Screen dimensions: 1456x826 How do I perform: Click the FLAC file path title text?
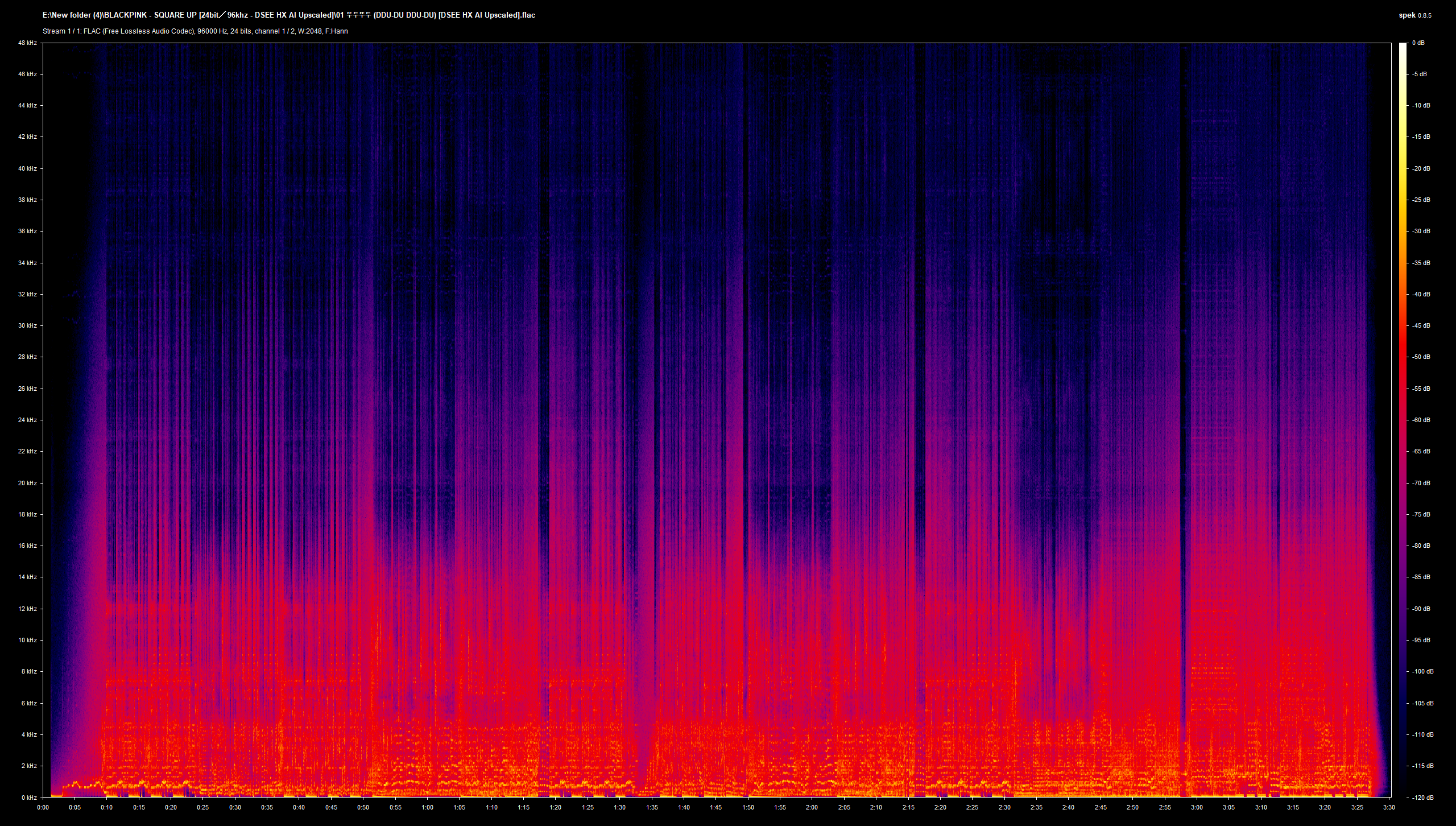tap(288, 15)
